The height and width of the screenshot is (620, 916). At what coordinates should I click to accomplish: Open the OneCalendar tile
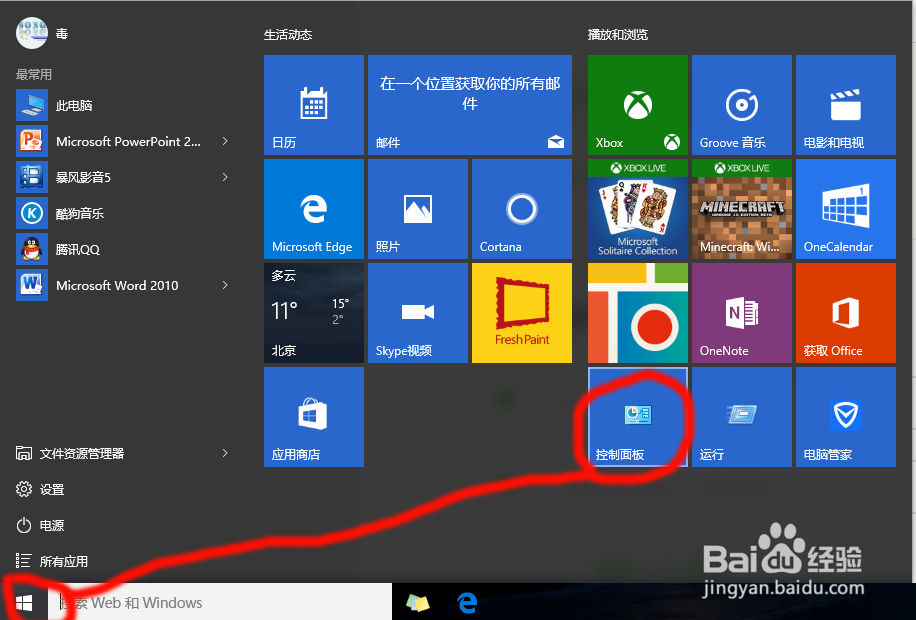point(845,209)
